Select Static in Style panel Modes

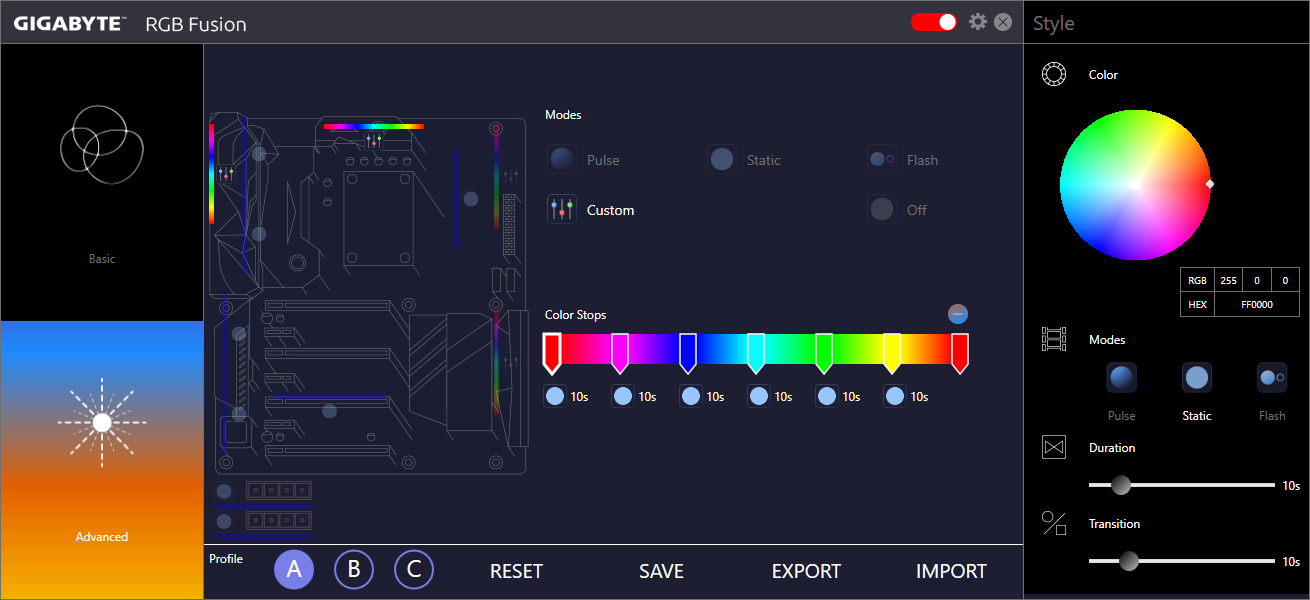point(1197,378)
